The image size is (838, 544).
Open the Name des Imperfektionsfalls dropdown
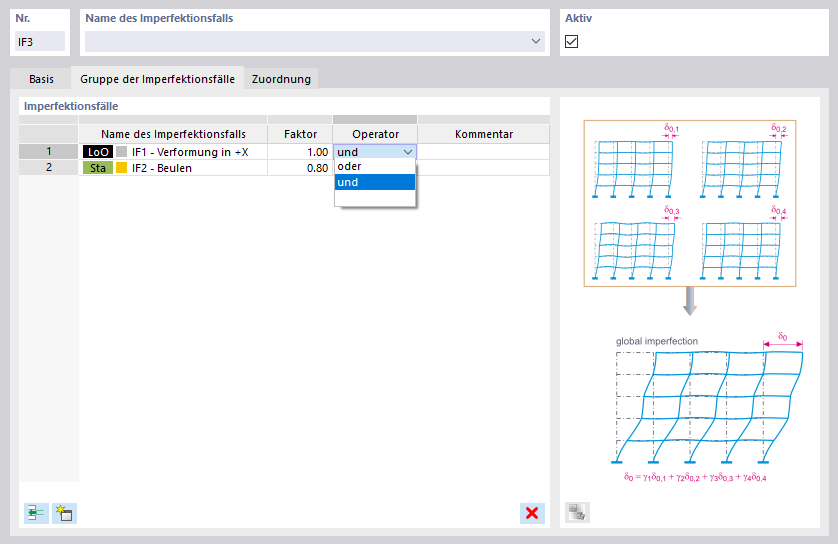(536, 41)
